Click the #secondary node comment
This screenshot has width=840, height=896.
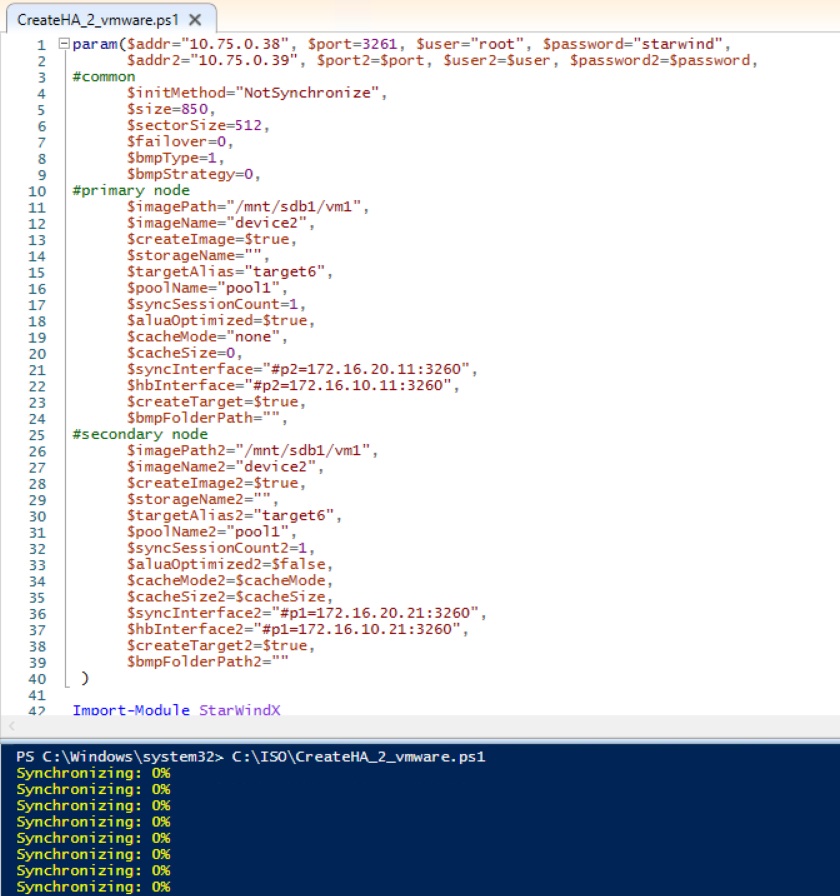point(140,434)
